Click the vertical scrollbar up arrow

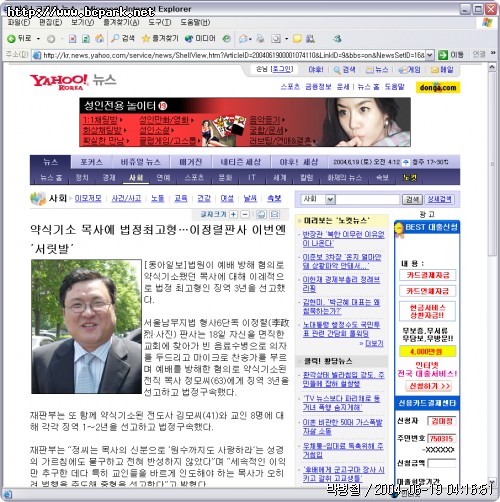pyautogui.click(x=493, y=67)
